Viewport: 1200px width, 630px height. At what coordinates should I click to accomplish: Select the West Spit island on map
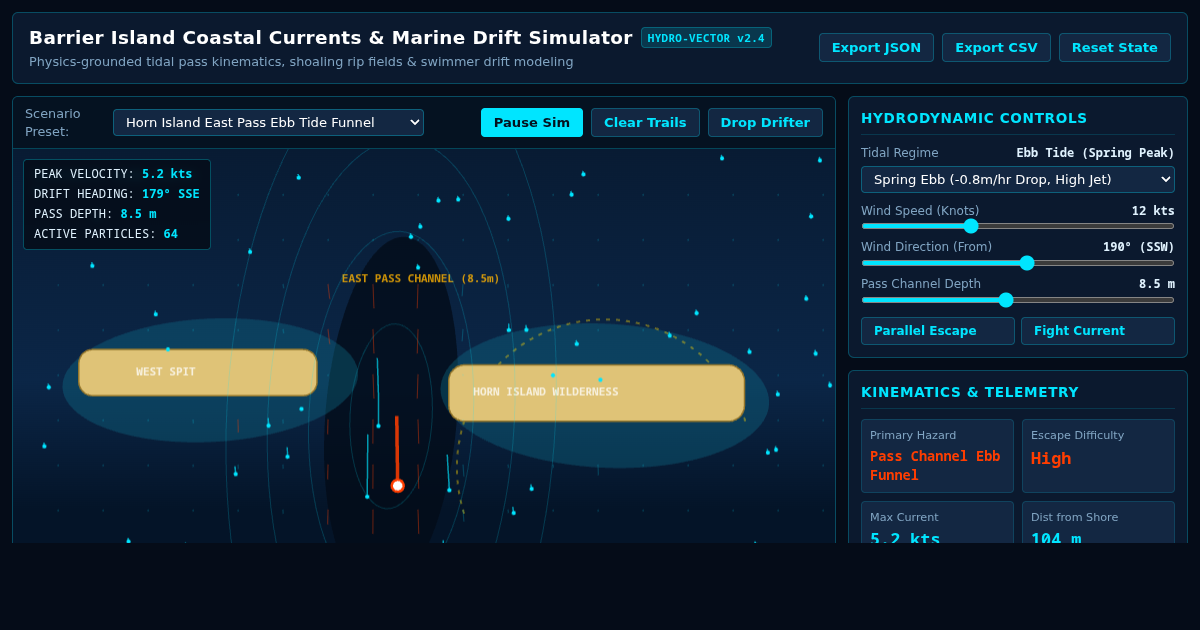[x=198, y=372]
